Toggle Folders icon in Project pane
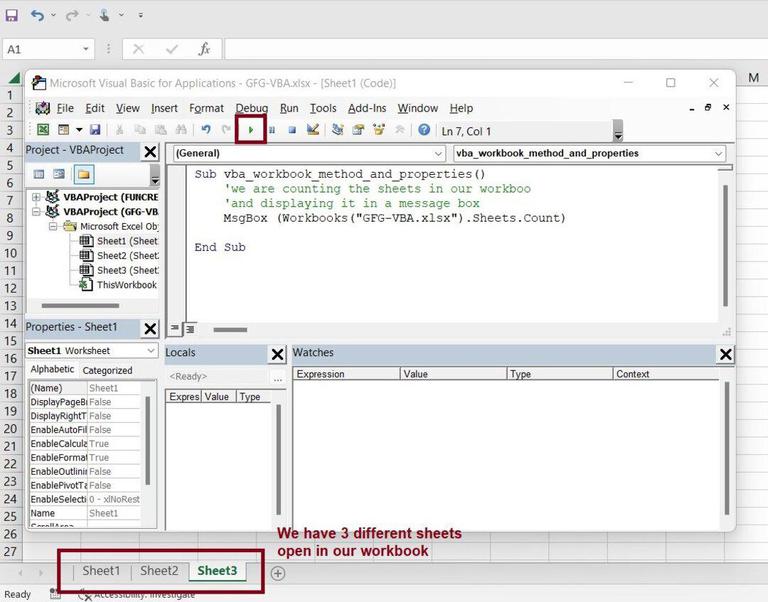The height and width of the screenshot is (602, 768). pyautogui.click(x=84, y=174)
